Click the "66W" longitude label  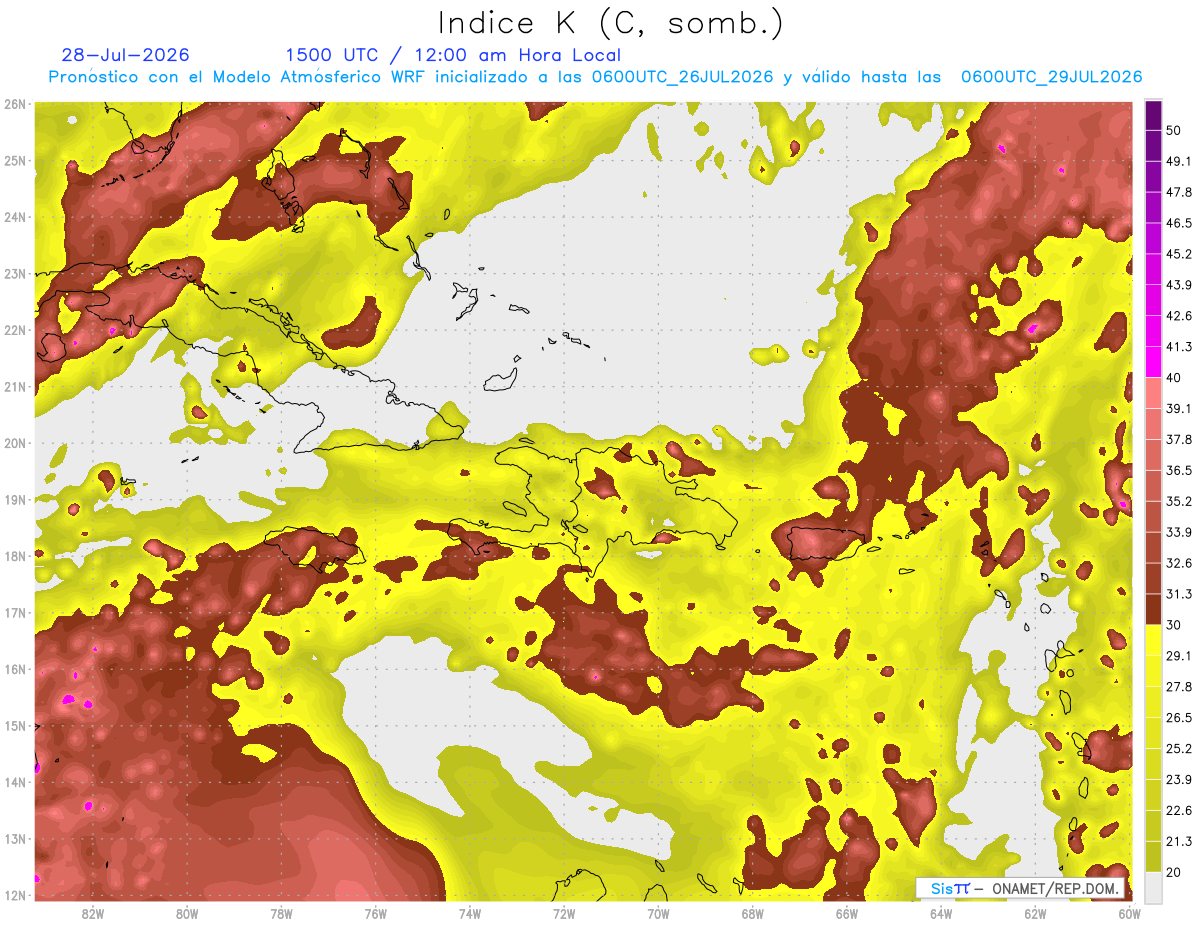tap(846, 913)
